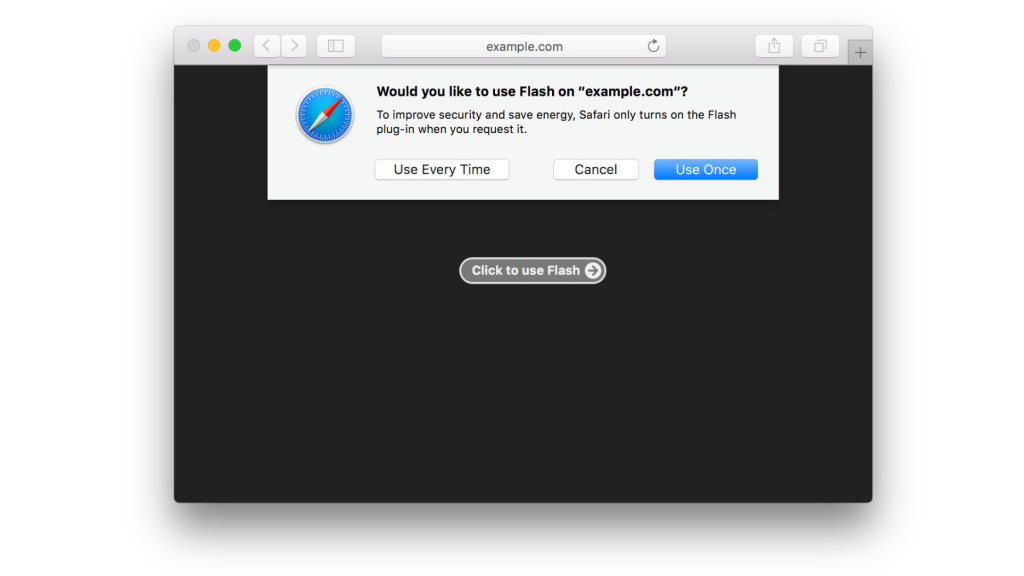This screenshot has width=1024, height=576.
Task: Cancel the Flash permission dialog
Action: pyautogui.click(x=596, y=170)
